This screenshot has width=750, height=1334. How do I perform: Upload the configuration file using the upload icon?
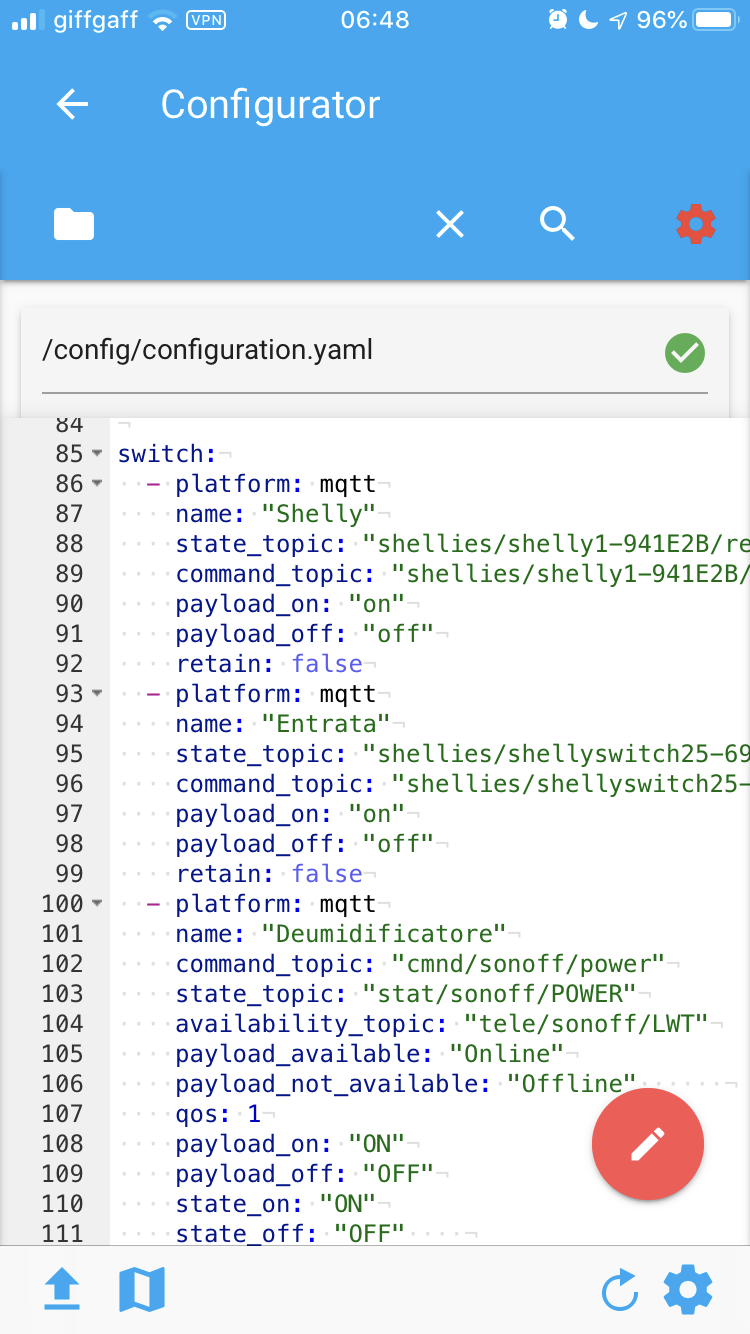pos(62,1289)
